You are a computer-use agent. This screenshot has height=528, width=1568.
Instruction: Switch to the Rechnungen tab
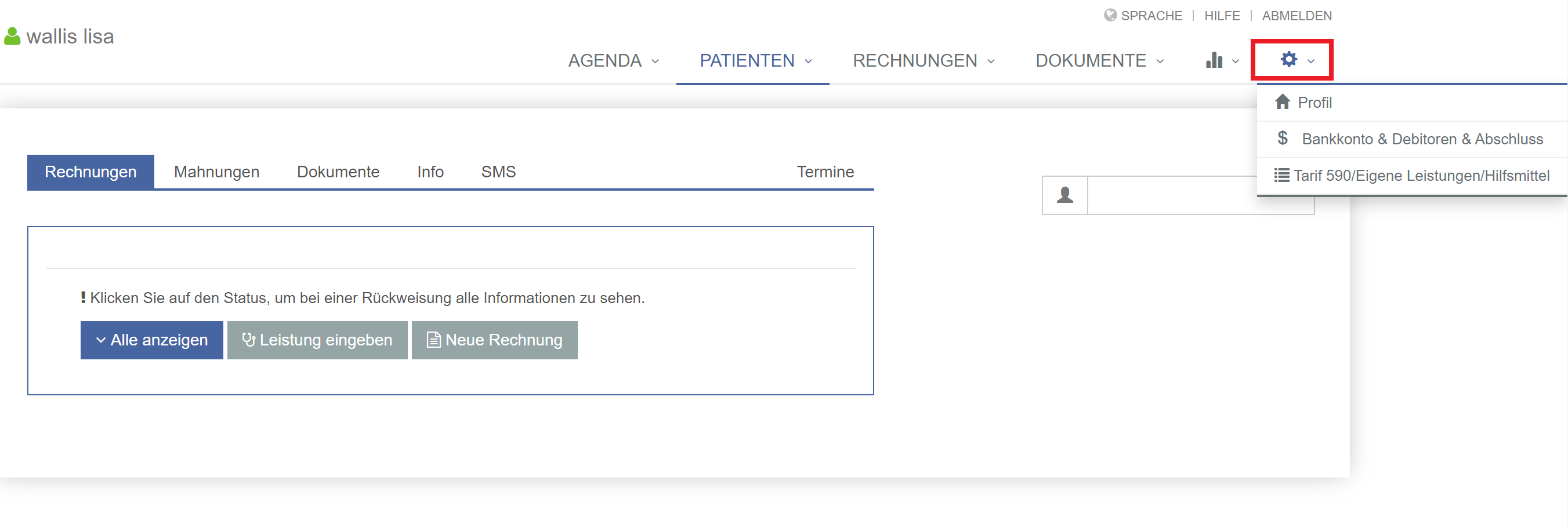pos(90,172)
